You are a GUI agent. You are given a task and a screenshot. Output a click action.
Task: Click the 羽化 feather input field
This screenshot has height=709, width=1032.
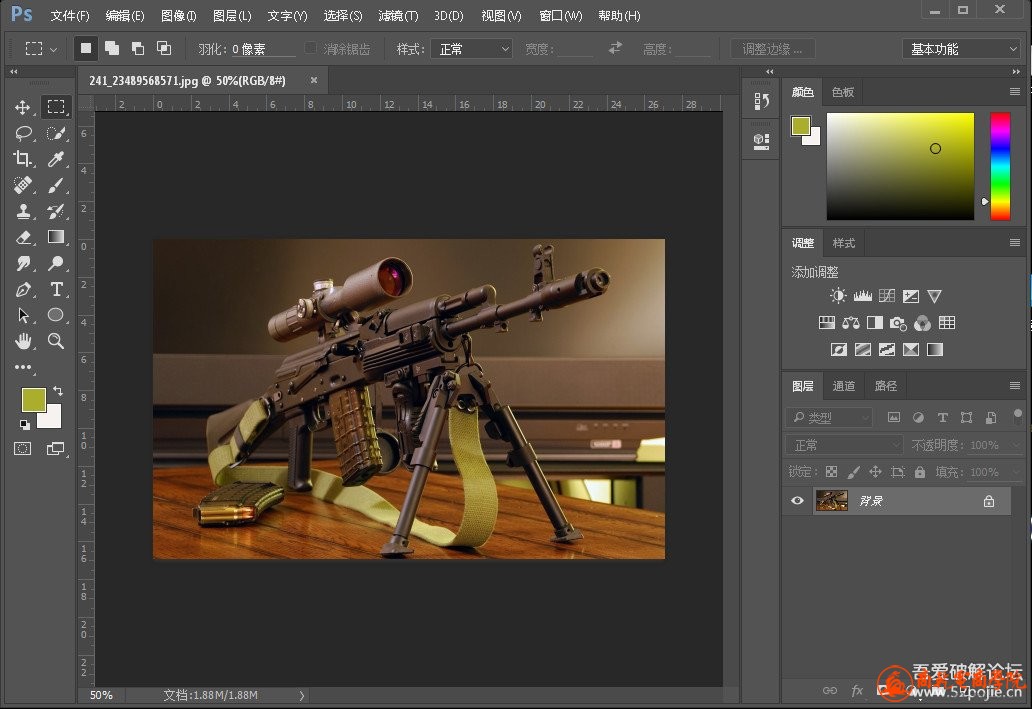[x=262, y=49]
